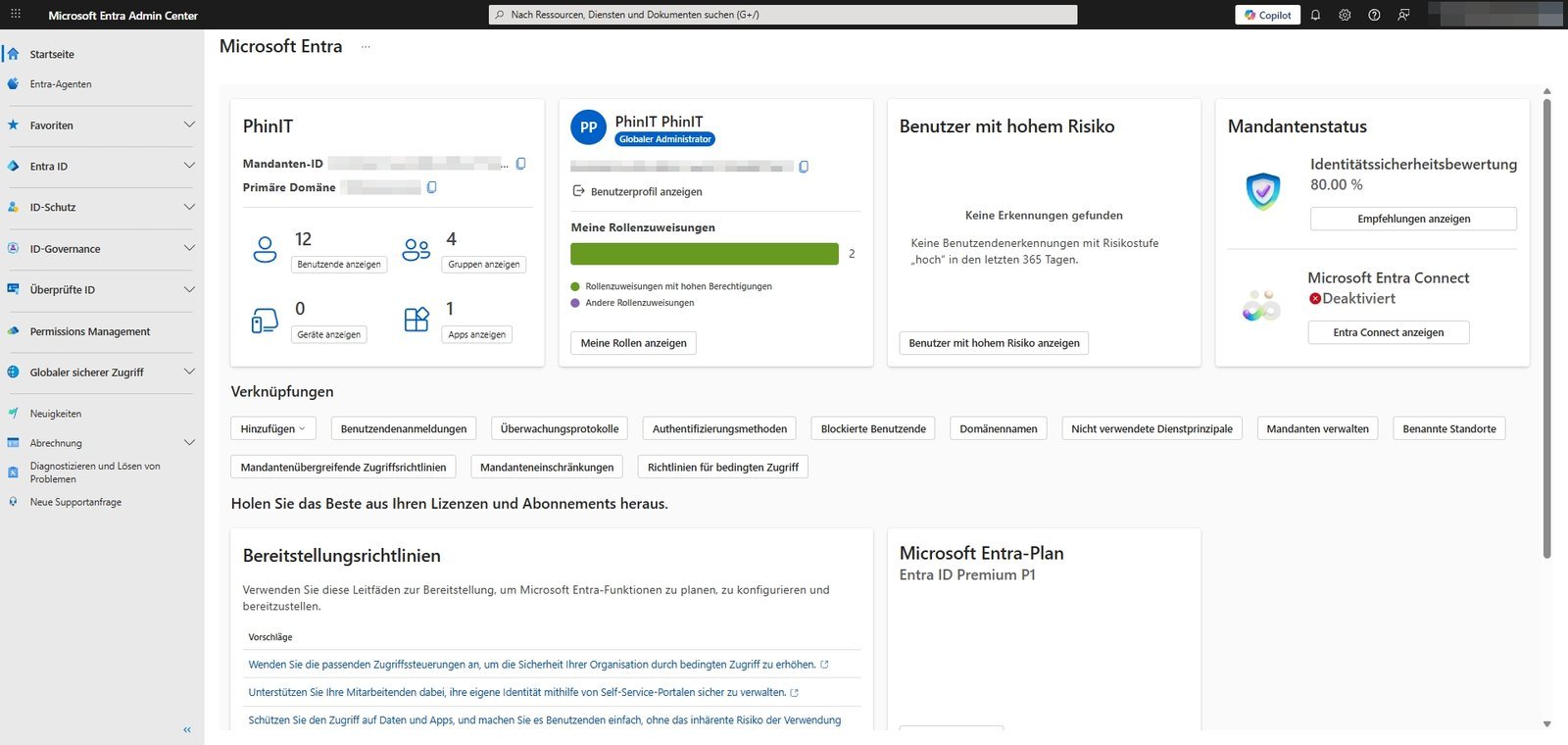Viewport: 1568px width, 745px height.
Task: Click the identity security shield icon
Action: pos(1263,191)
